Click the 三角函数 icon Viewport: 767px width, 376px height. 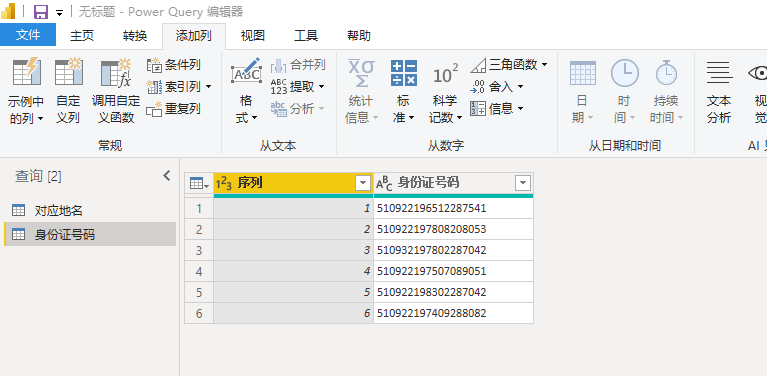pos(478,65)
